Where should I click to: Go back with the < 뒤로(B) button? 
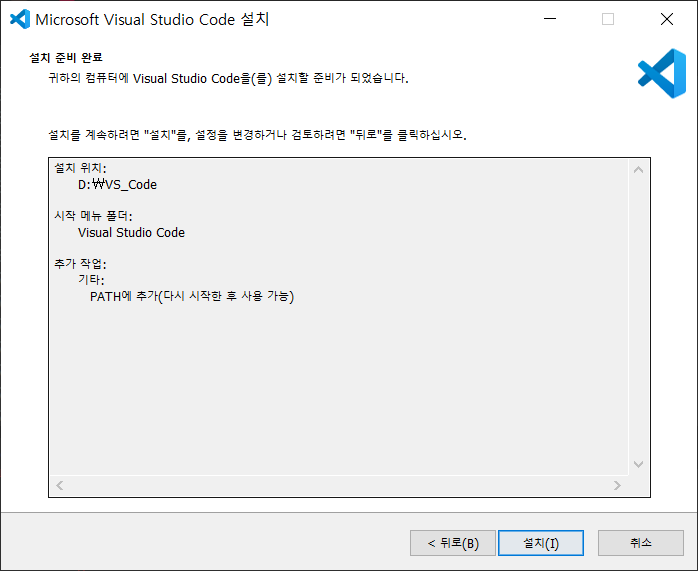(x=452, y=543)
